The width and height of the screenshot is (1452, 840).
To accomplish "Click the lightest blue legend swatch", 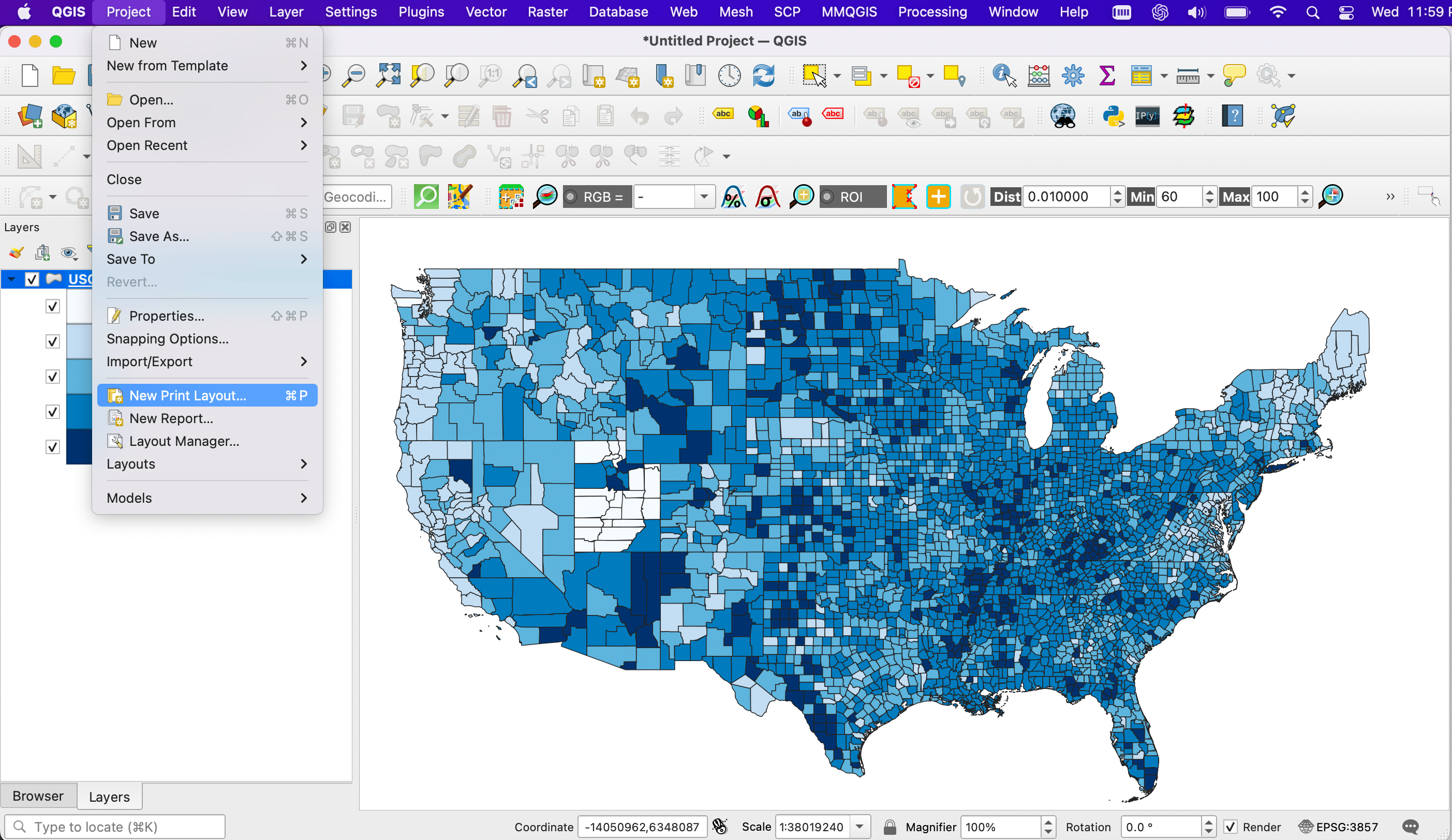I will [79, 307].
